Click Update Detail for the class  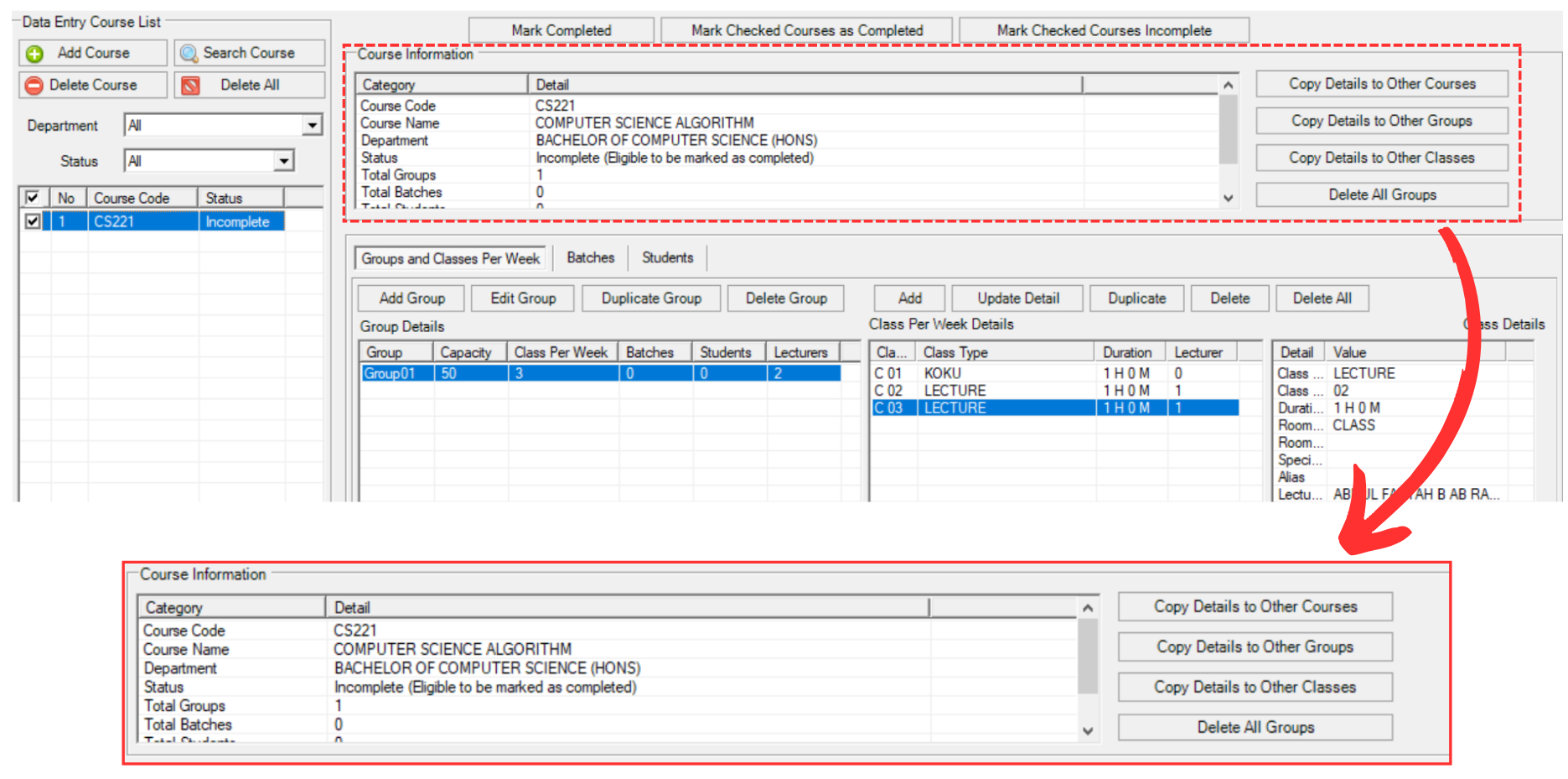pyautogui.click(x=1017, y=299)
